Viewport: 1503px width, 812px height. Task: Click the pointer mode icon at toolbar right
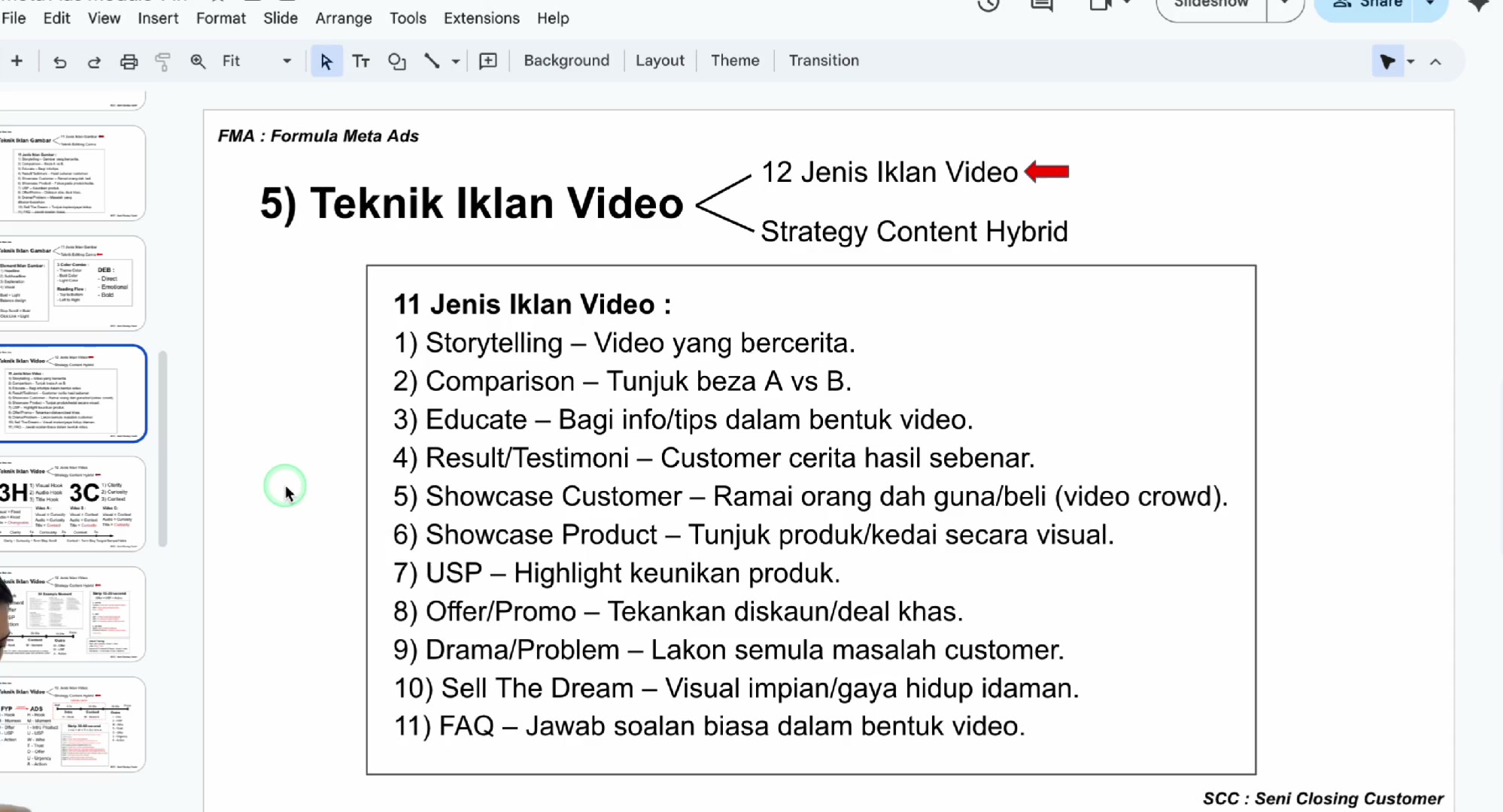click(x=1387, y=62)
